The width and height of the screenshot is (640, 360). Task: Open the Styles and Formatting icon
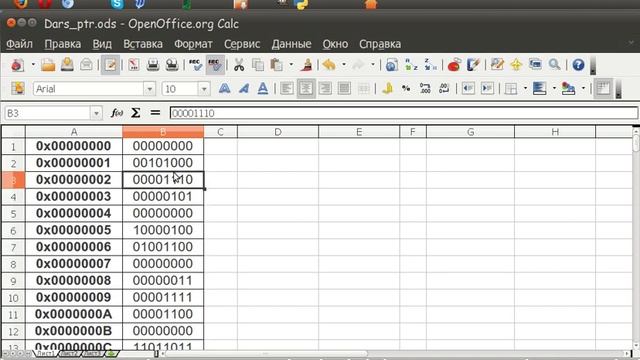coord(18,89)
